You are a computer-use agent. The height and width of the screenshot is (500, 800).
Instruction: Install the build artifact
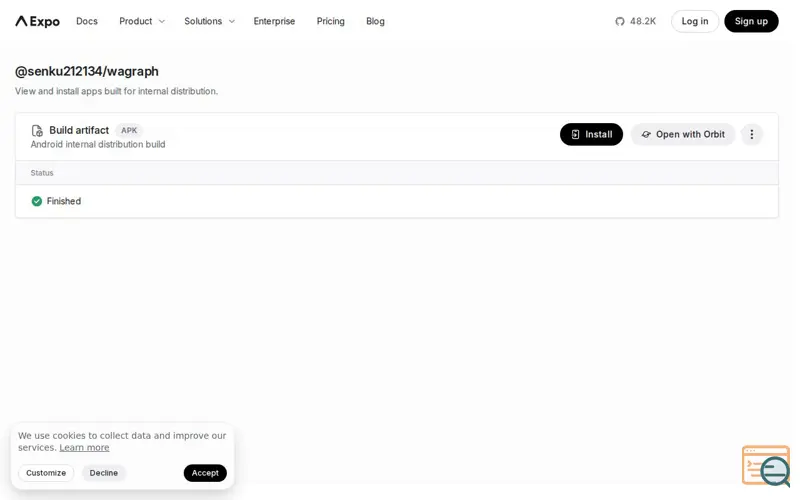pyautogui.click(x=591, y=134)
